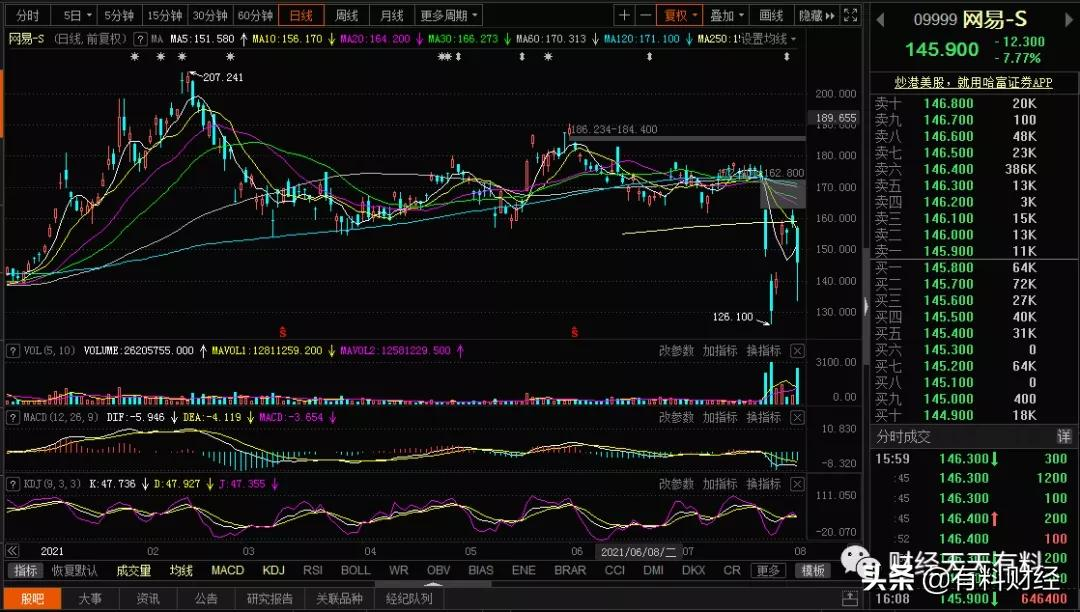Click 恢复默认 to restore defaults
1080x612 pixels.
coord(75,571)
